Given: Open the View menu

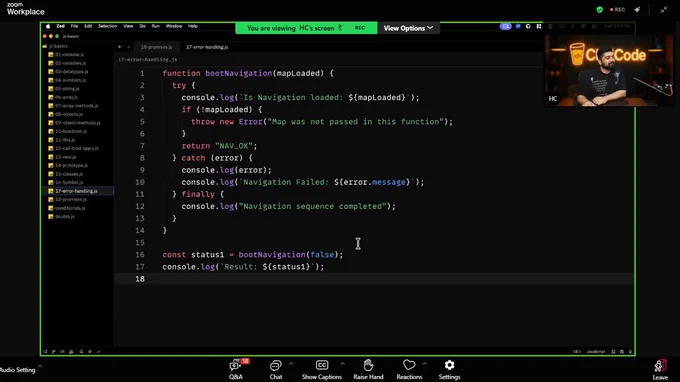Looking at the screenshot, I should [x=128, y=26].
